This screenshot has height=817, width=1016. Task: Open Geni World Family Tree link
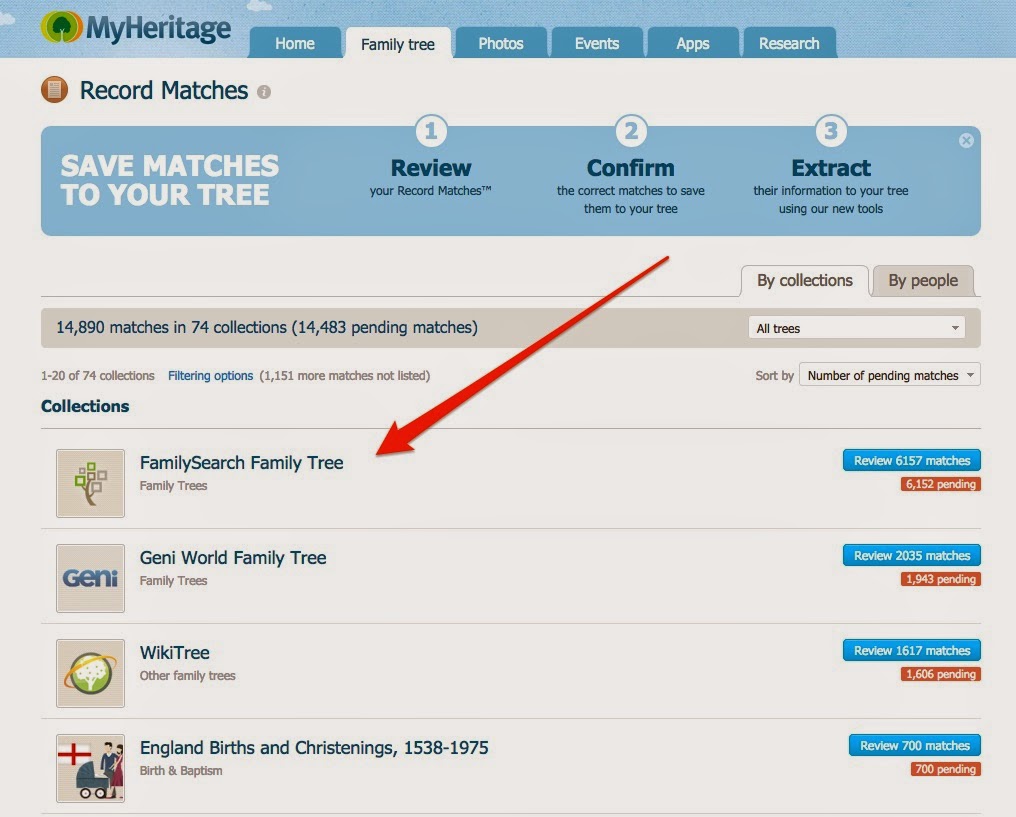point(233,558)
